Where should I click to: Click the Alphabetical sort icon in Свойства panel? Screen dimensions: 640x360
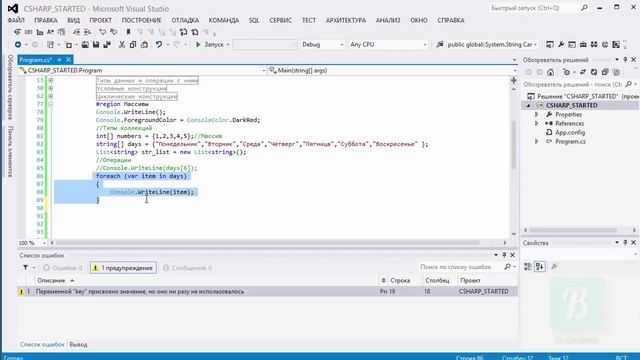coord(540,267)
